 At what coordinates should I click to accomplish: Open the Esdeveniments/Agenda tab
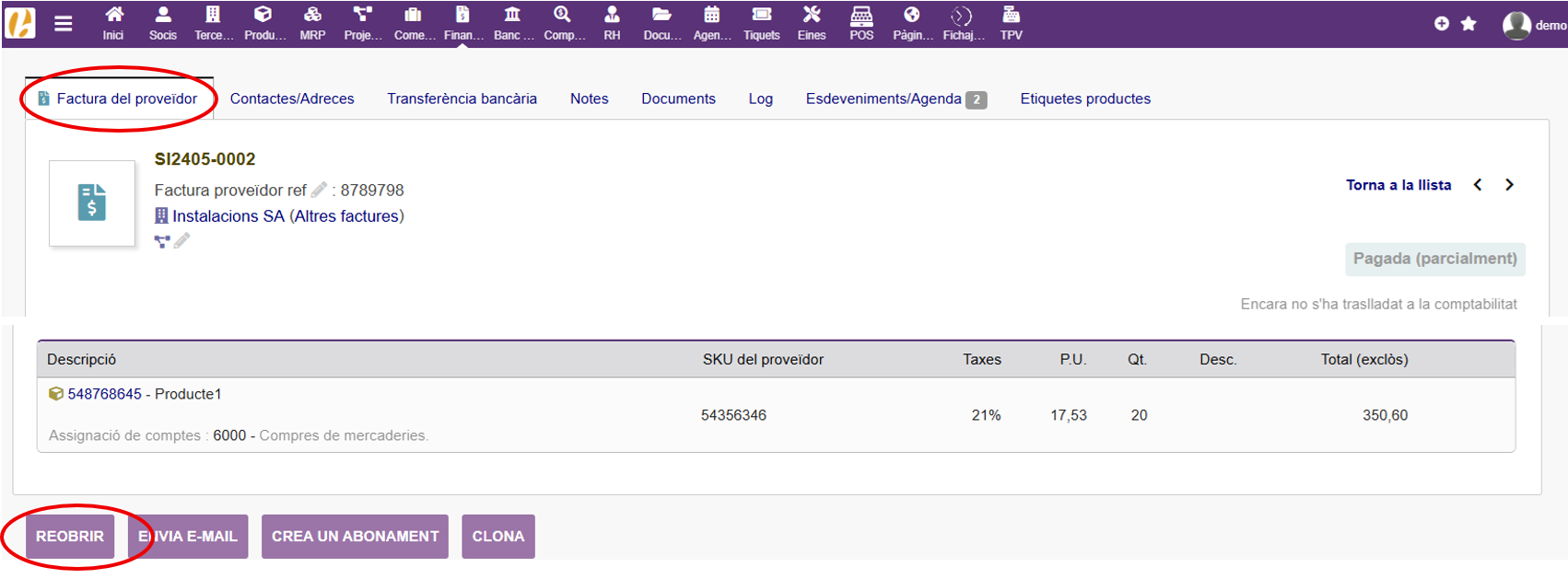(x=883, y=98)
